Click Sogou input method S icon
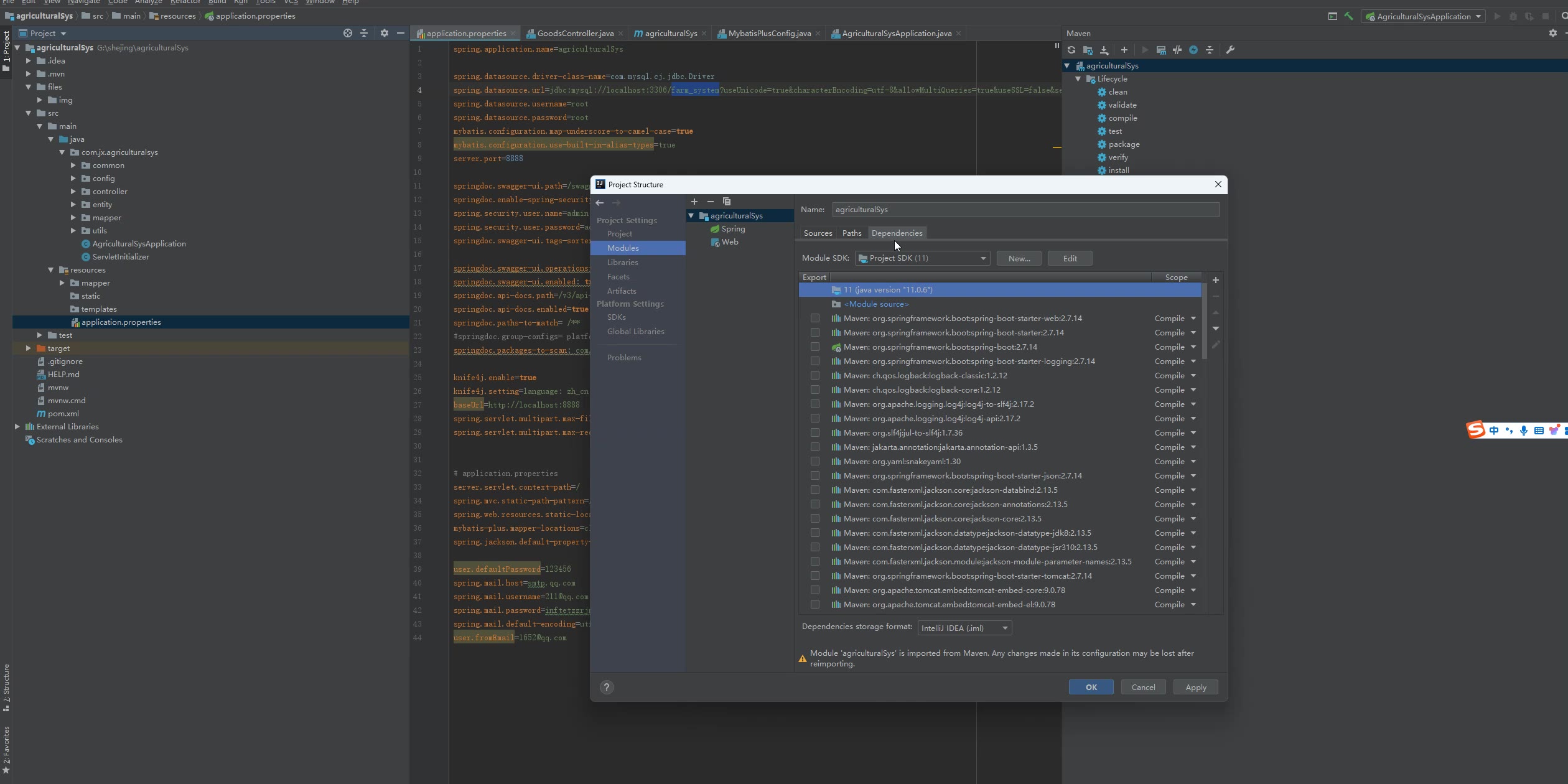This screenshot has width=1568, height=784. pos(1476,430)
